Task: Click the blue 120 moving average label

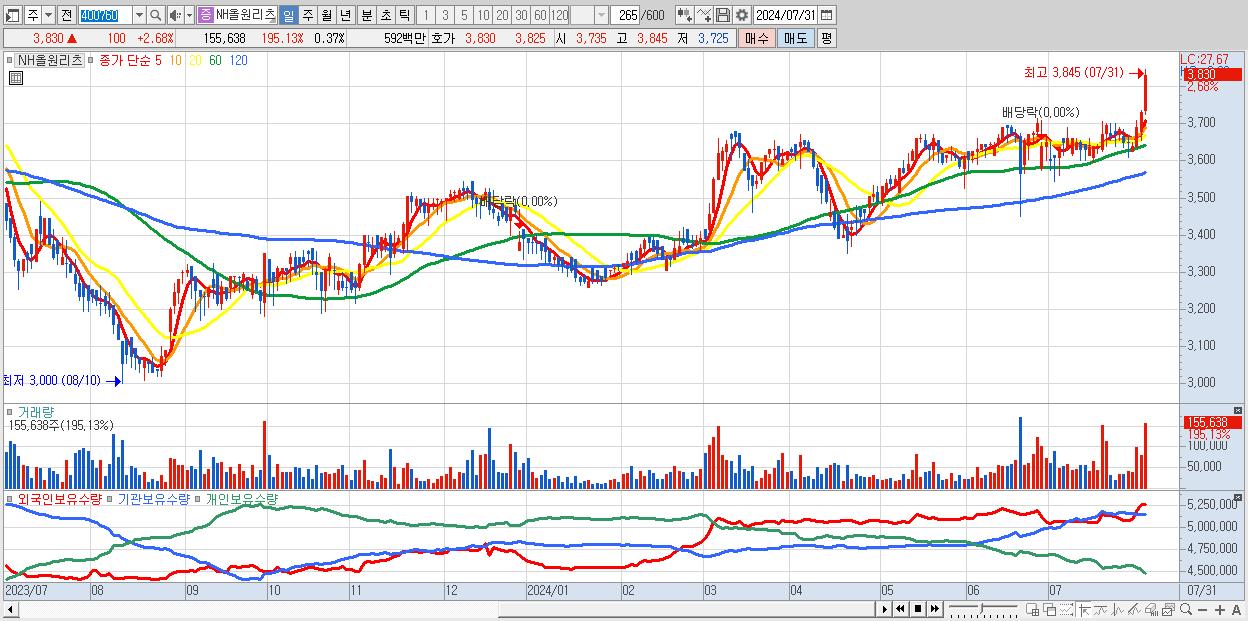Action: [239, 60]
